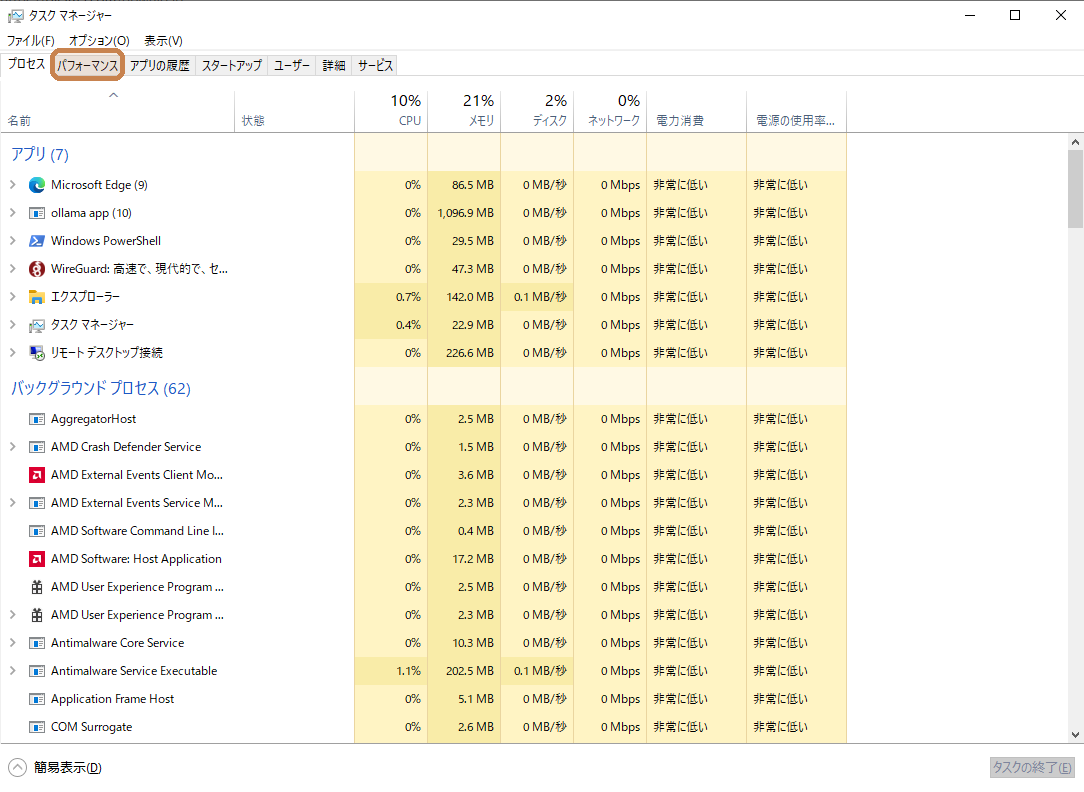Expand the エクスプローラー process group
1084x792 pixels.
pyautogui.click(x=12, y=296)
